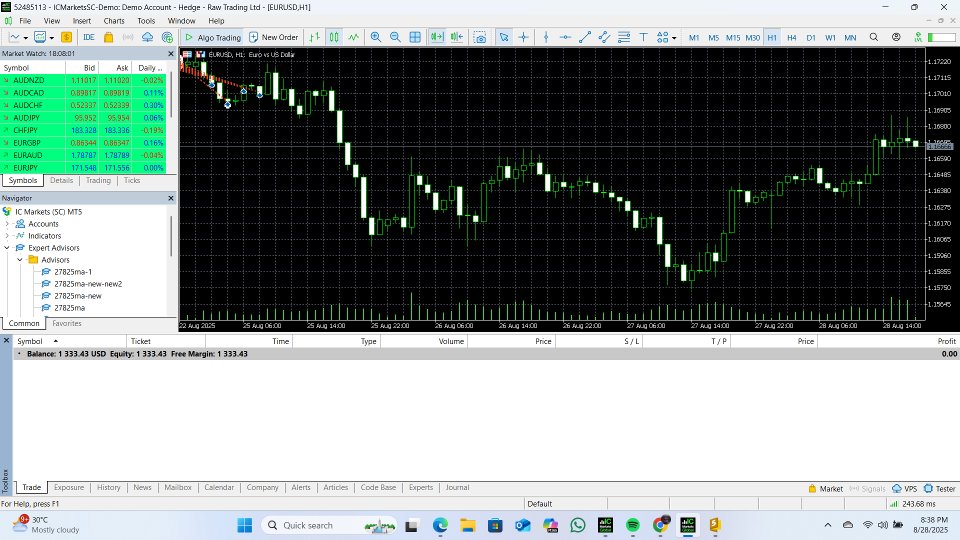Open Market in Toolbox status area
Screen dimensions: 960x540
(825, 489)
